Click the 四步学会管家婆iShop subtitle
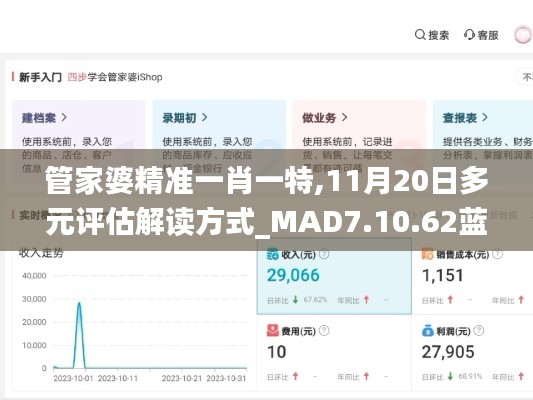The image size is (533, 400). 115,77
